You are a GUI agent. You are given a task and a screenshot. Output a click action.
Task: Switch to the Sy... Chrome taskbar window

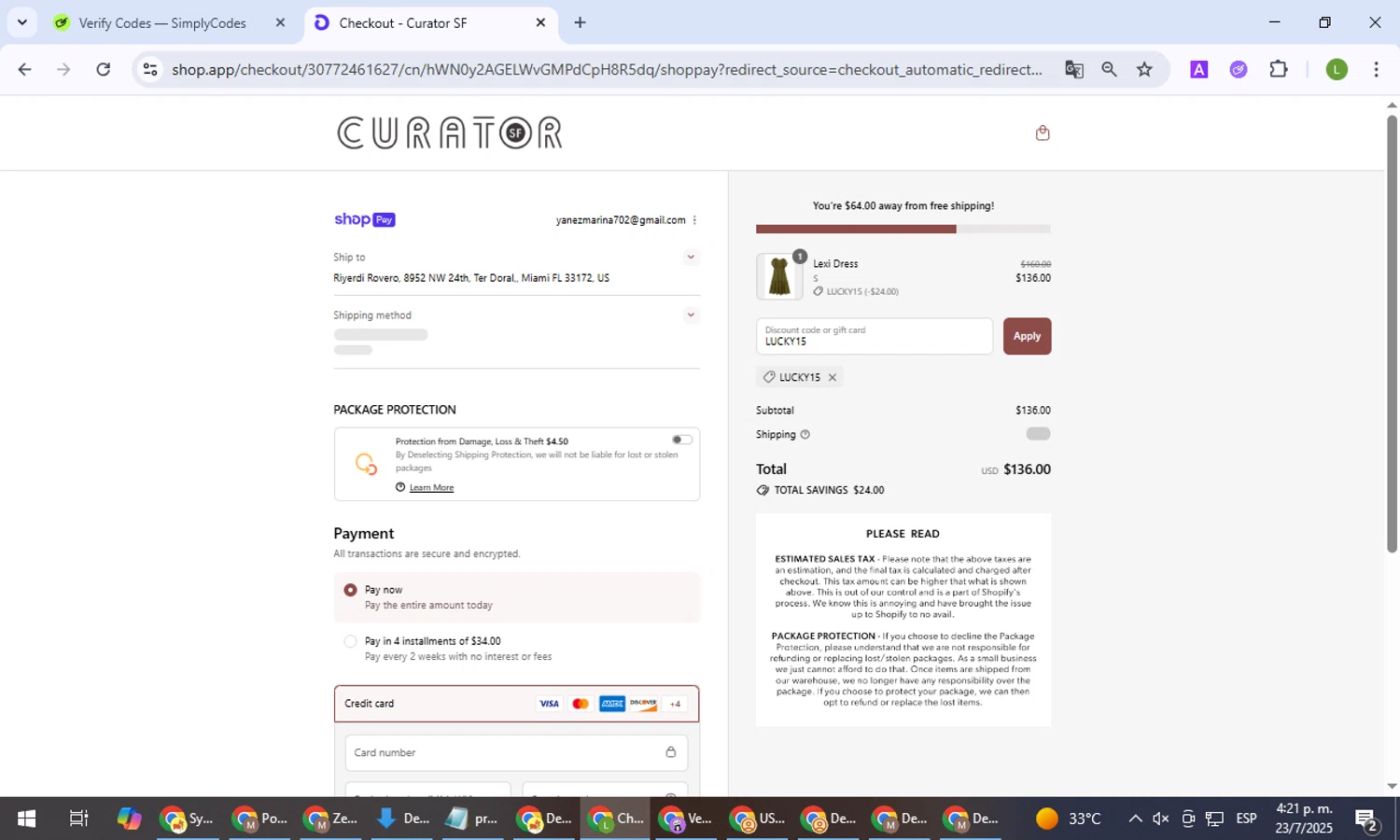188,819
